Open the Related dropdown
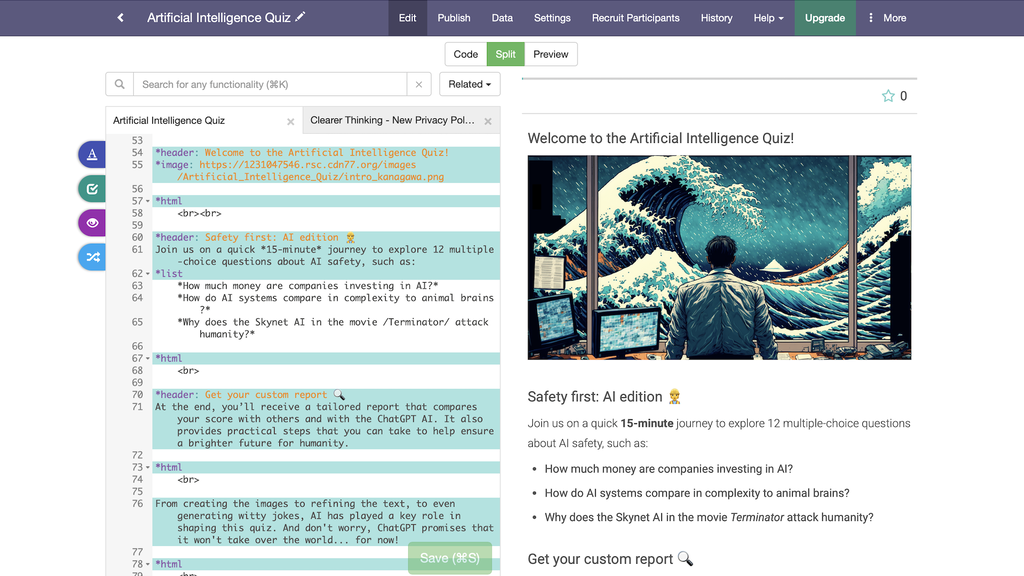This screenshot has width=1024, height=576. coord(469,84)
